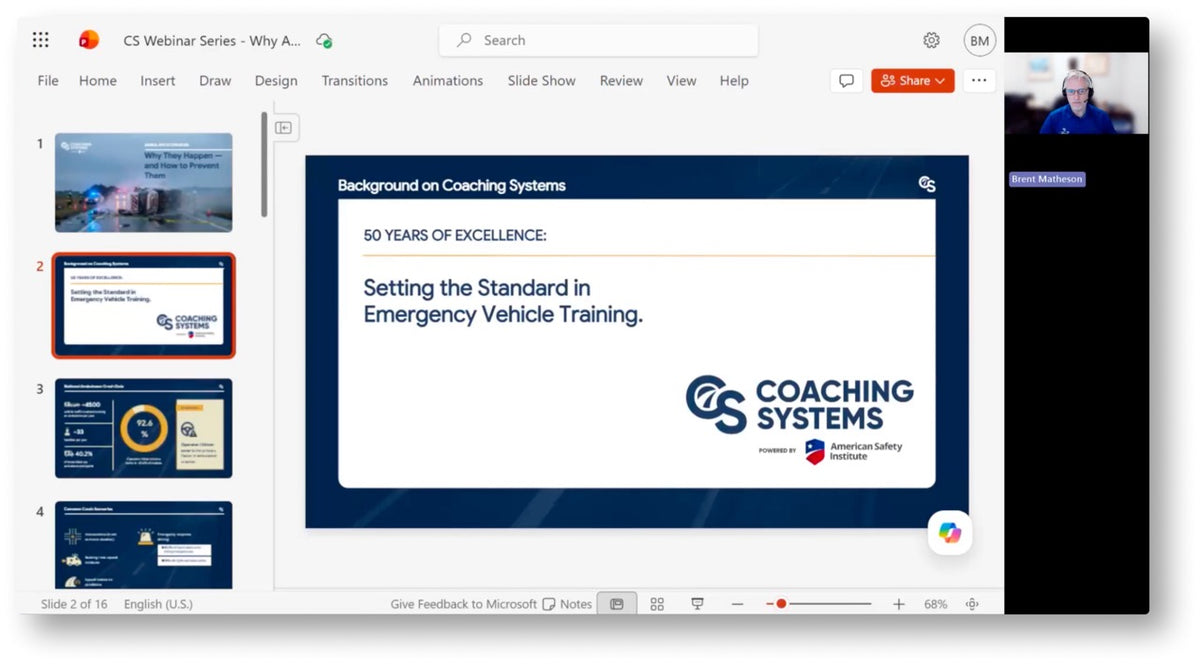Switch to Slide Sorter view
The image size is (1200, 665).
657,604
